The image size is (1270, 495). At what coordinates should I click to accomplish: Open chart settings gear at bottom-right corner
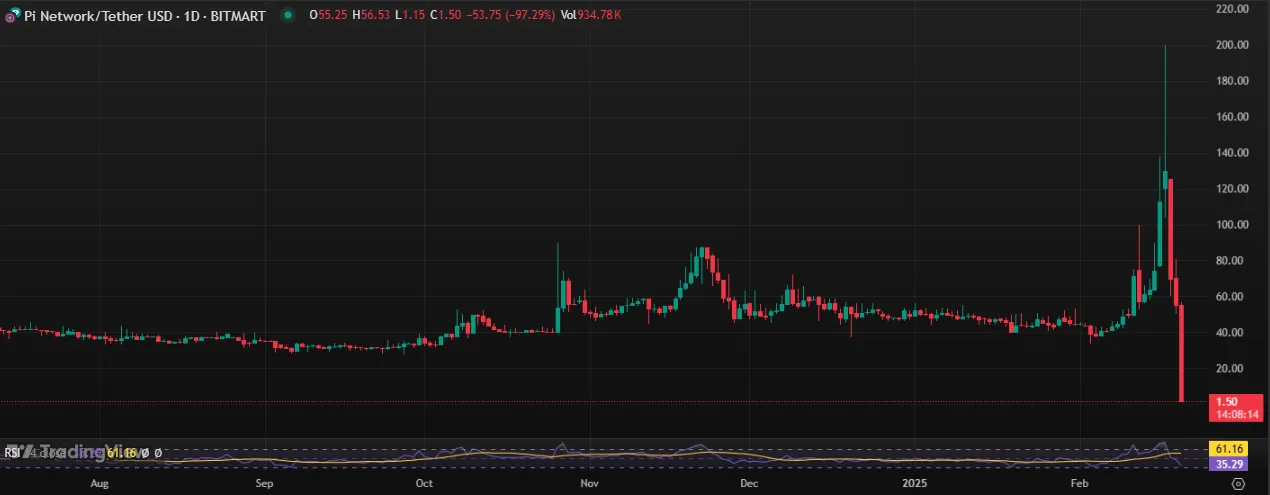[x=1238, y=483]
